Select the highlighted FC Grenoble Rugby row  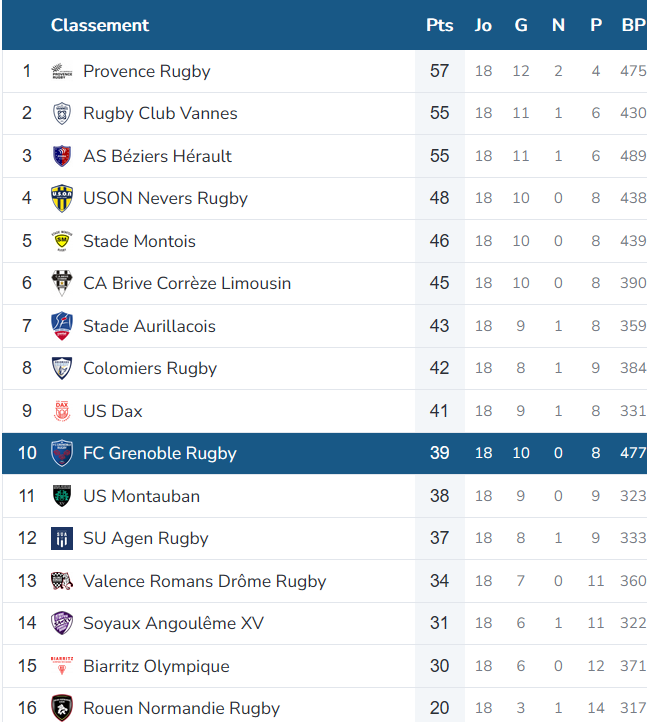point(324,453)
